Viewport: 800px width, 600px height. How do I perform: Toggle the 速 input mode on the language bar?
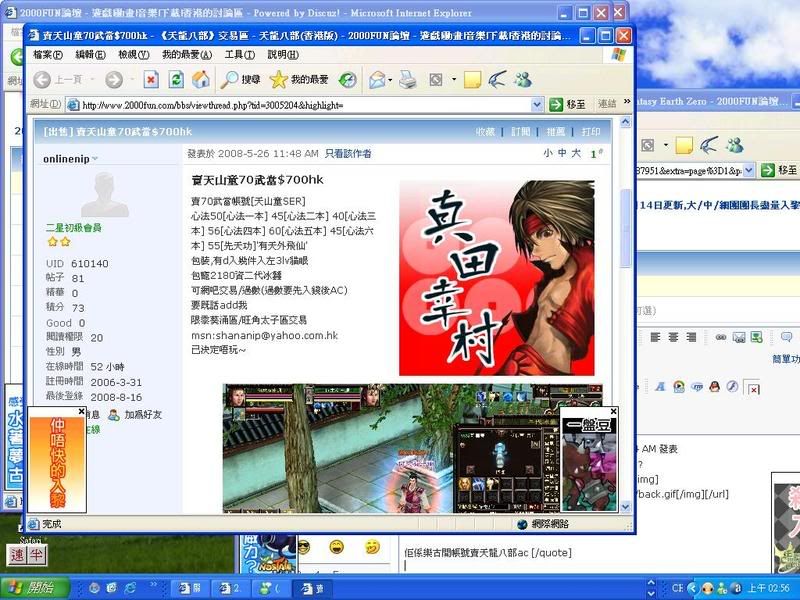coord(17,555)
